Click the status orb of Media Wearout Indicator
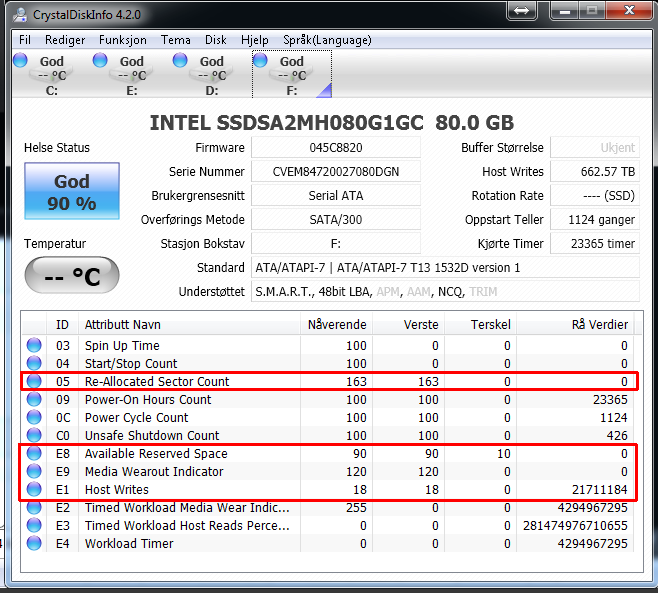This screenshot has width=658, height=593. point(34,471)
